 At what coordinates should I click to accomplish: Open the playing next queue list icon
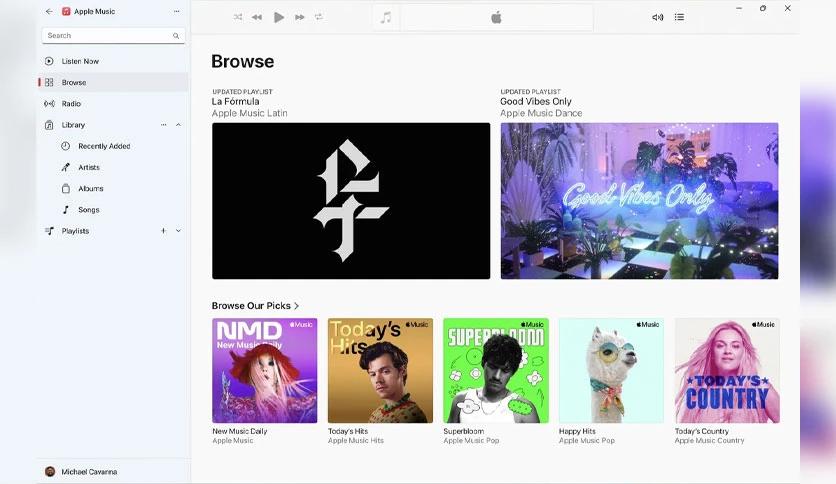coord(679,17)
